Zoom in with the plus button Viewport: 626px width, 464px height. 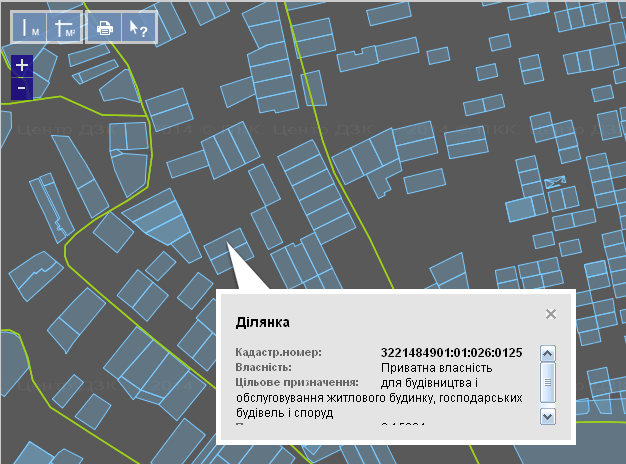point(22,67)
